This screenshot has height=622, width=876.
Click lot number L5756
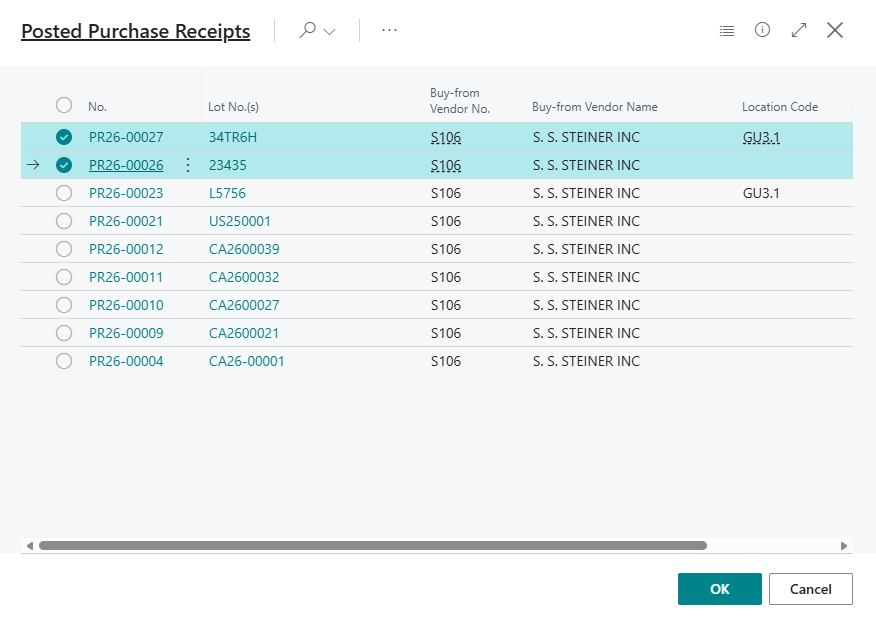(227, 193)
